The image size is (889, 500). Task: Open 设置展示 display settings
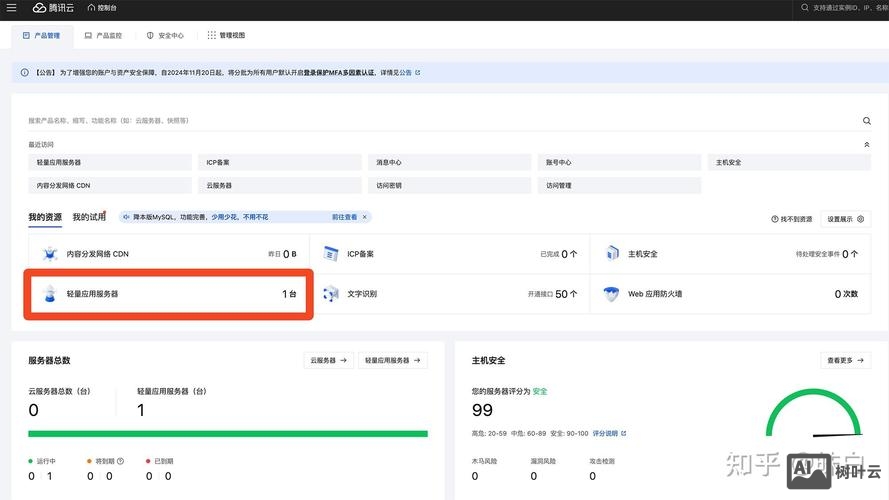(x=845, y=219)
